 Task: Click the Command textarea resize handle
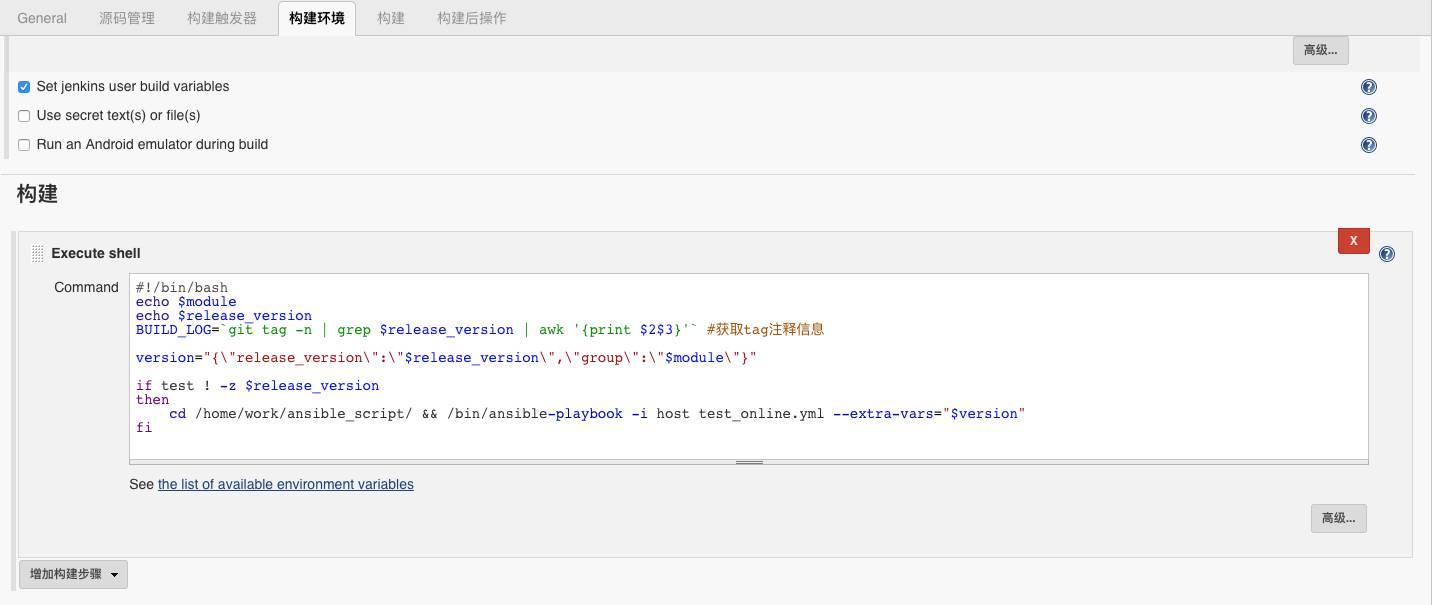749,462
